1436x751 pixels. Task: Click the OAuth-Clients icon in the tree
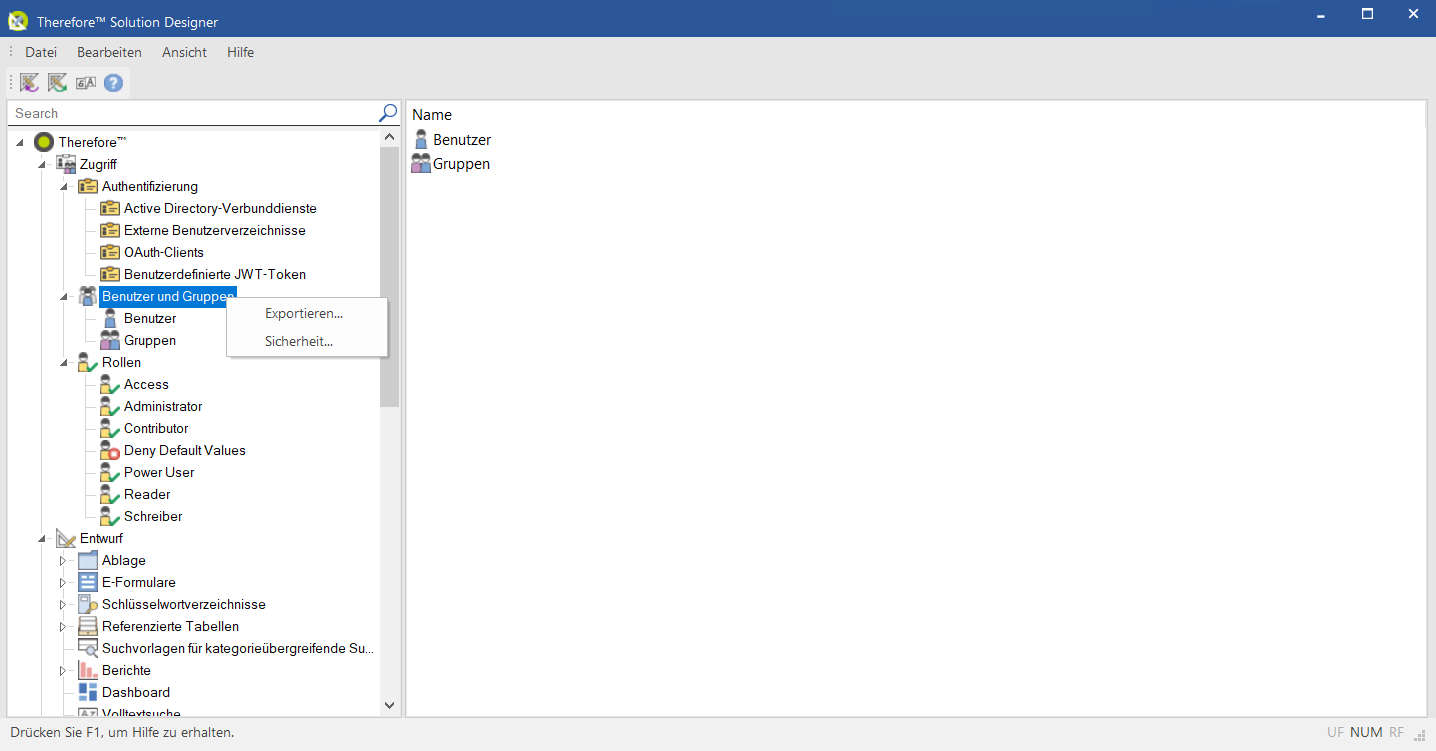click(110, 252)
